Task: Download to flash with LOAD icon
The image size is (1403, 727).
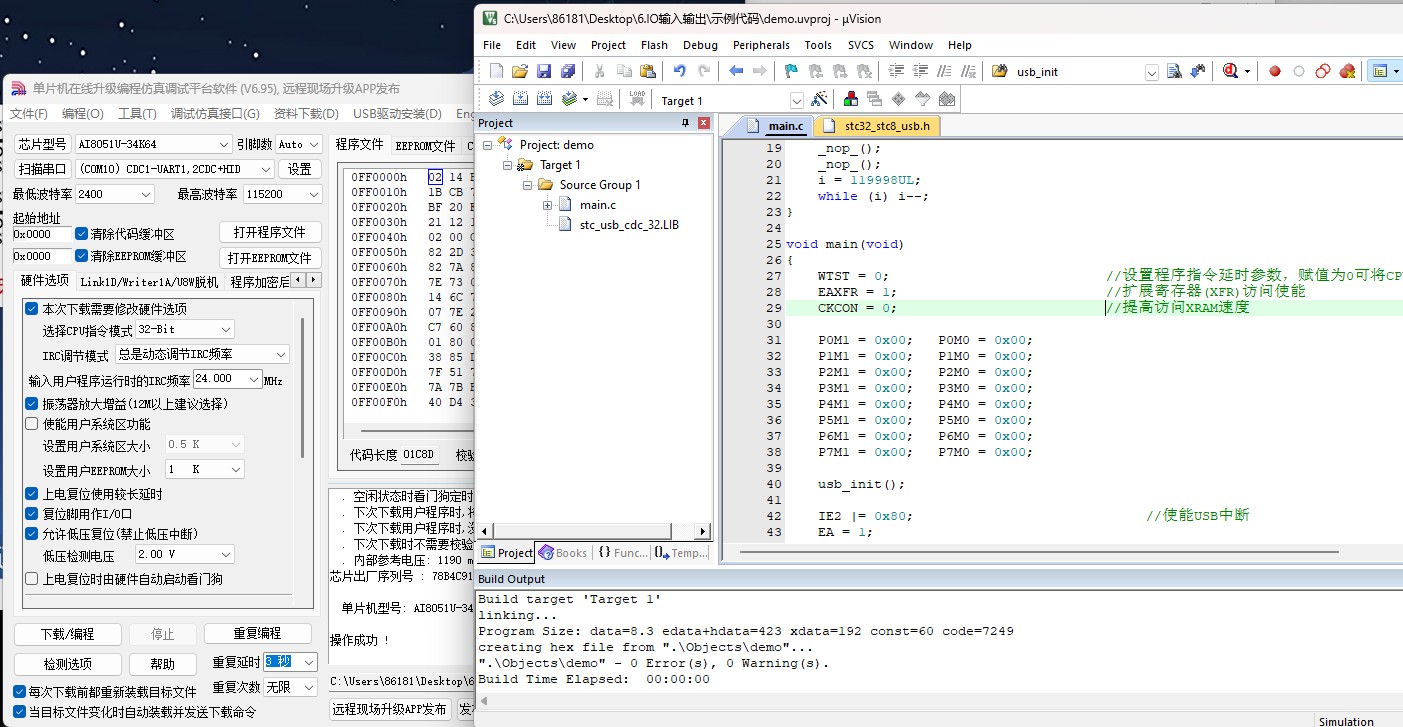Action: coord(637,99)
